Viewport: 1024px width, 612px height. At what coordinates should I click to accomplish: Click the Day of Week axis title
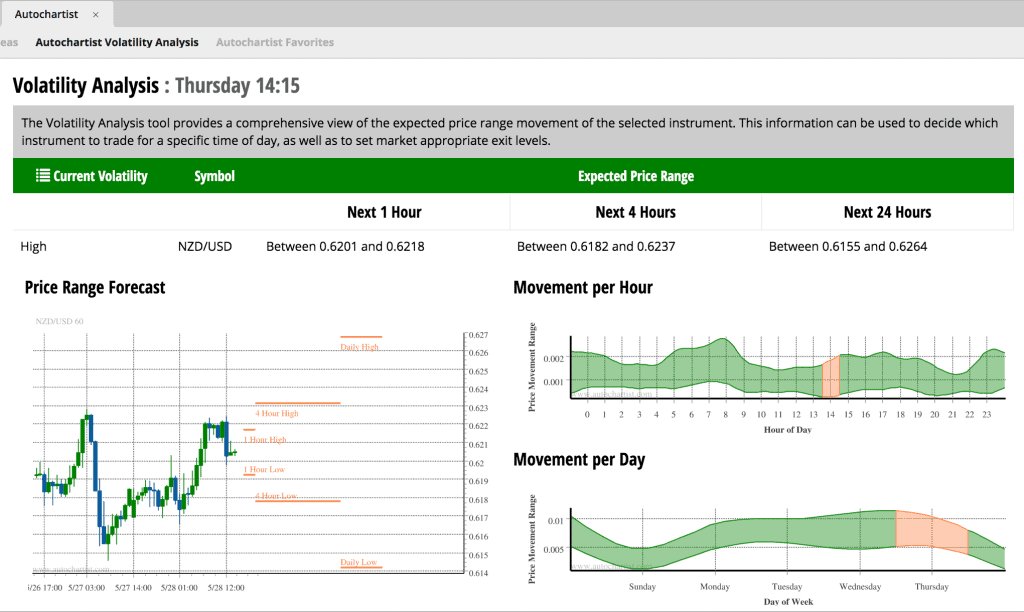tap(788, 602)
